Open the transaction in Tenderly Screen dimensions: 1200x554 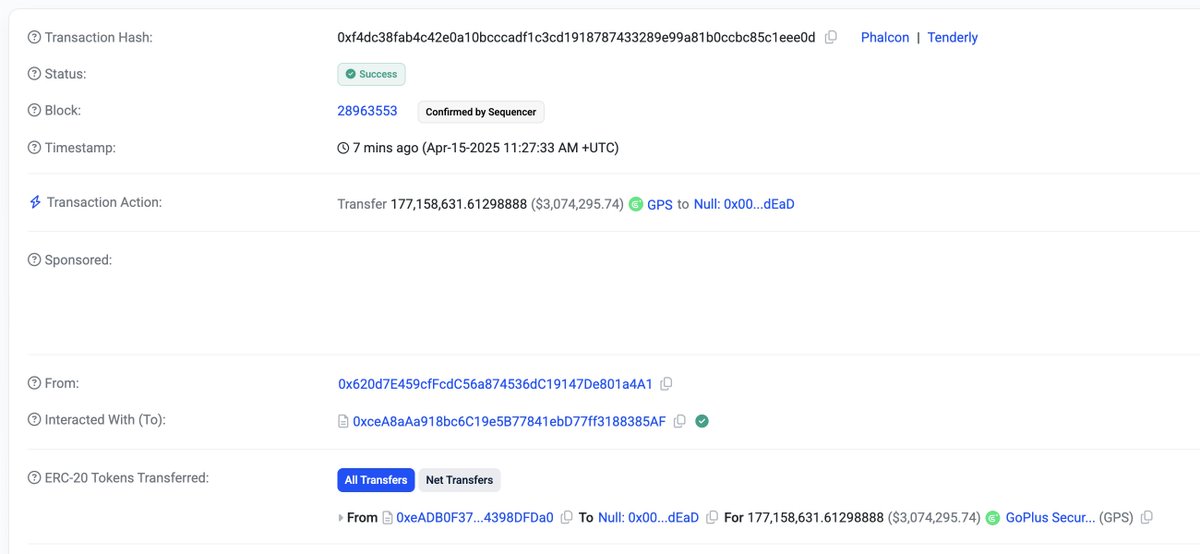953,38
